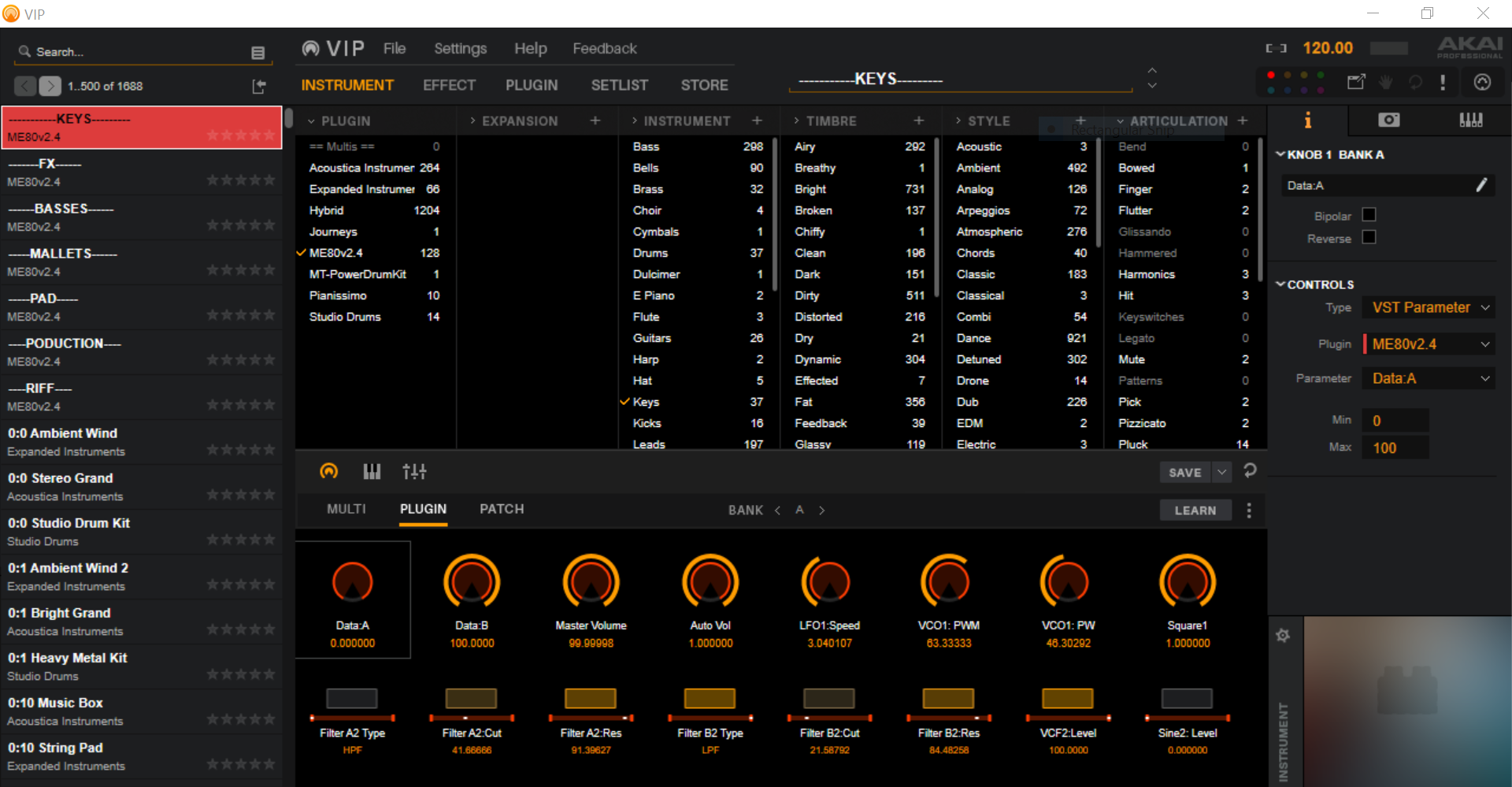Image resolution: width=1512 pixels, height=787 pixels.
Task: Toggle the Filter A2 Type switch button
Action: [352, 698]
